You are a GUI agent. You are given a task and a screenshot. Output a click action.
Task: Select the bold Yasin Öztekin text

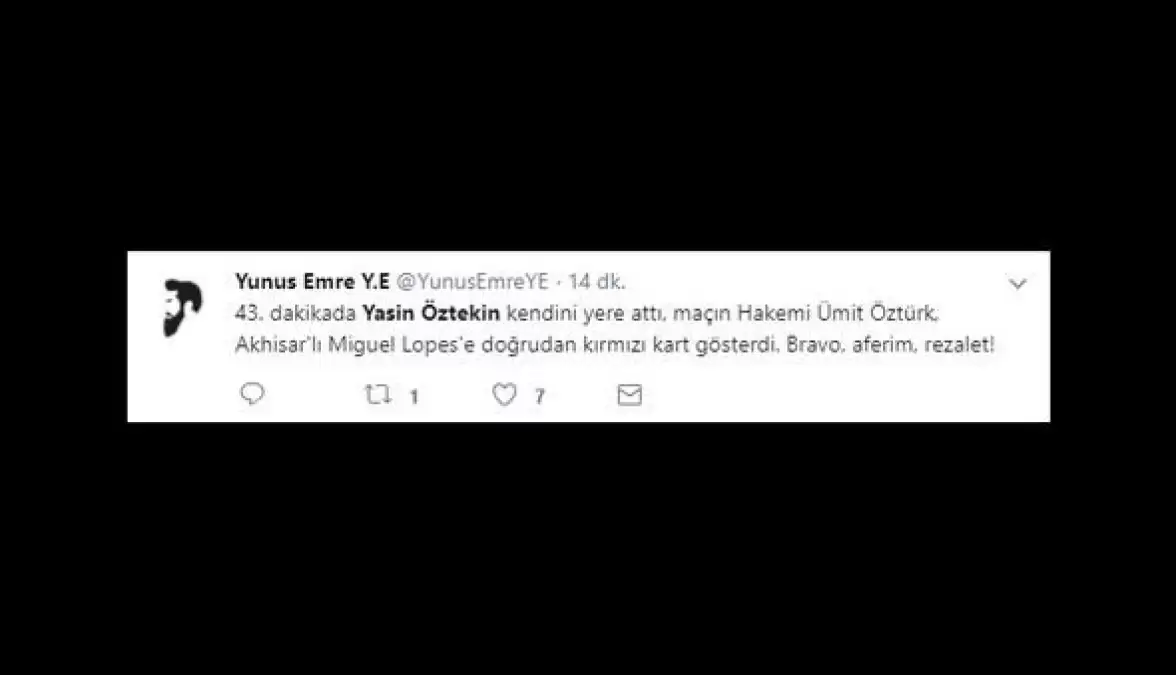(431, 313)
